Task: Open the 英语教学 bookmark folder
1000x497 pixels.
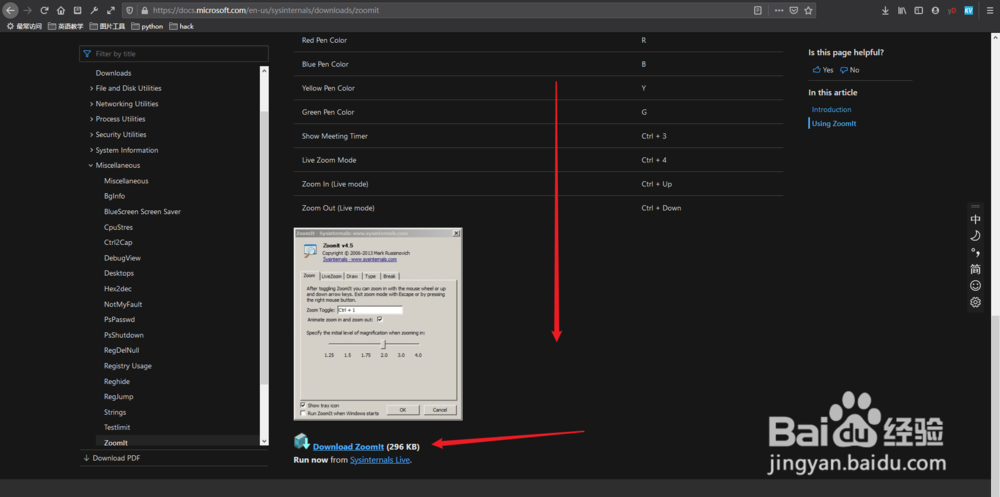Action: coord(66,27)
